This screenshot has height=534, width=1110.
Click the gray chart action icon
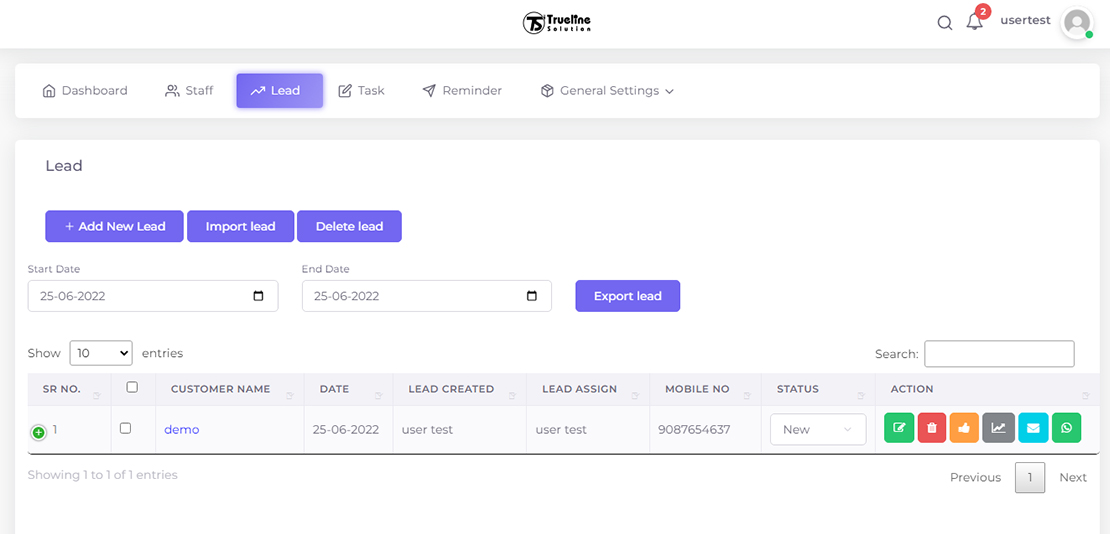pyautogui.click(x=998, y=428)
